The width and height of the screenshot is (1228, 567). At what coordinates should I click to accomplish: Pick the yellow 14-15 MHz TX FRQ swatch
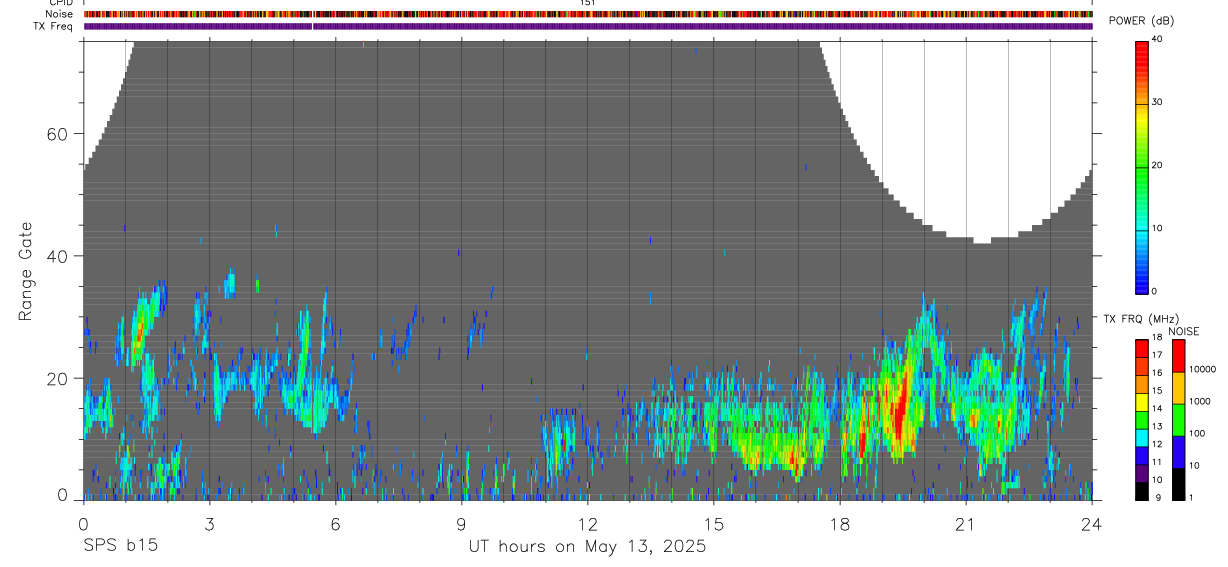click(x=1142, y=402)
